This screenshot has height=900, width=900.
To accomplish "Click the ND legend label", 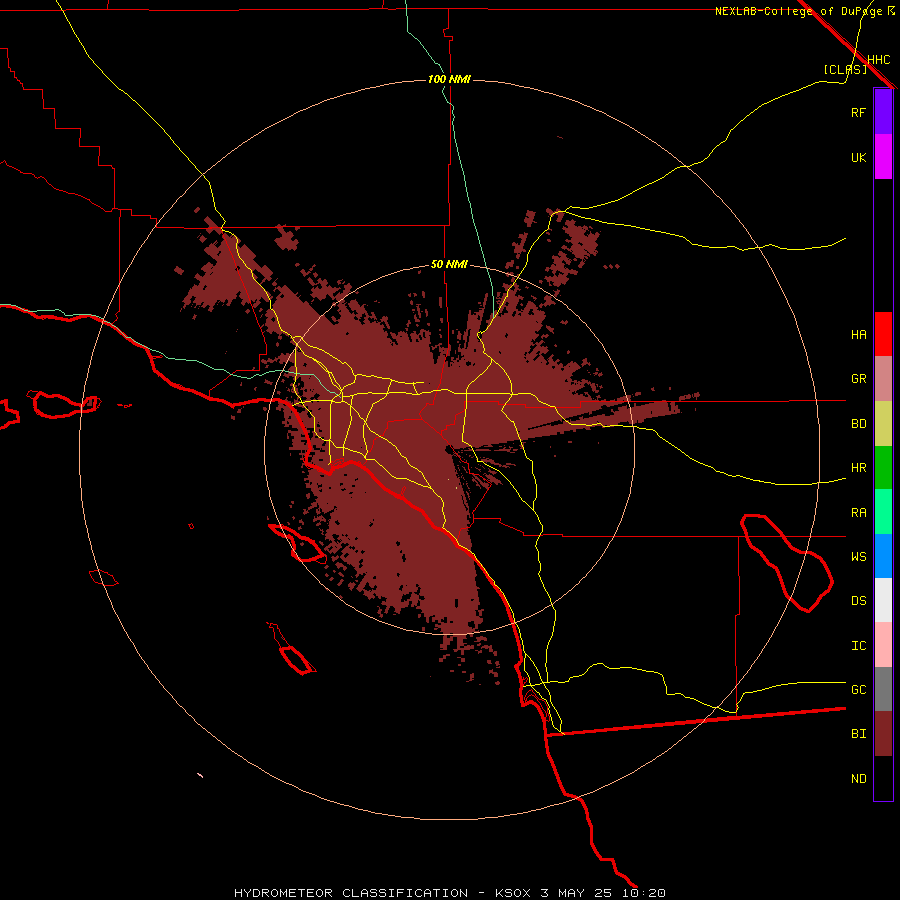I will pyautogui.click(x=858, y=779).
